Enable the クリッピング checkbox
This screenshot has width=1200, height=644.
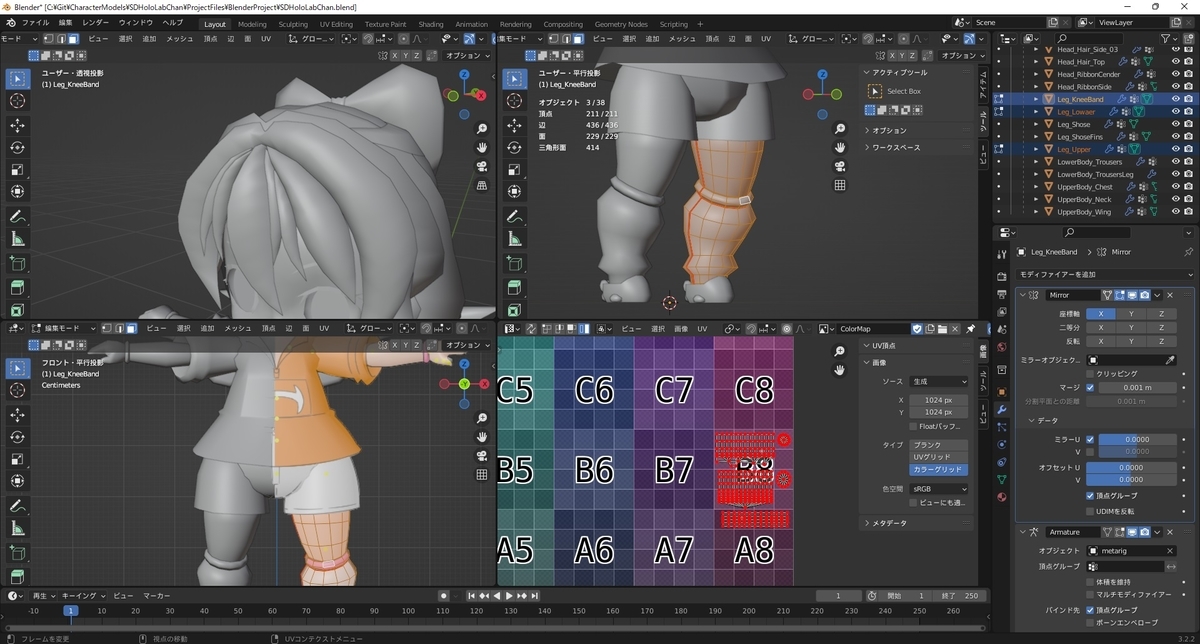pyautogui.click(x=1092, y=373)
